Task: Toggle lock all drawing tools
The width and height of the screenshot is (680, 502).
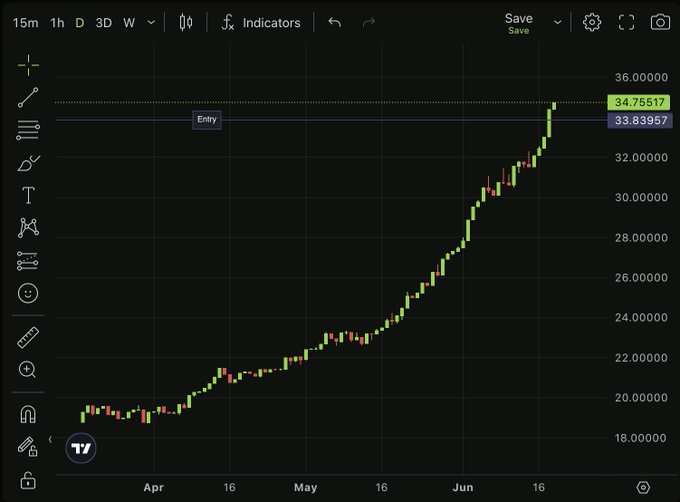Action: (28, 480)
